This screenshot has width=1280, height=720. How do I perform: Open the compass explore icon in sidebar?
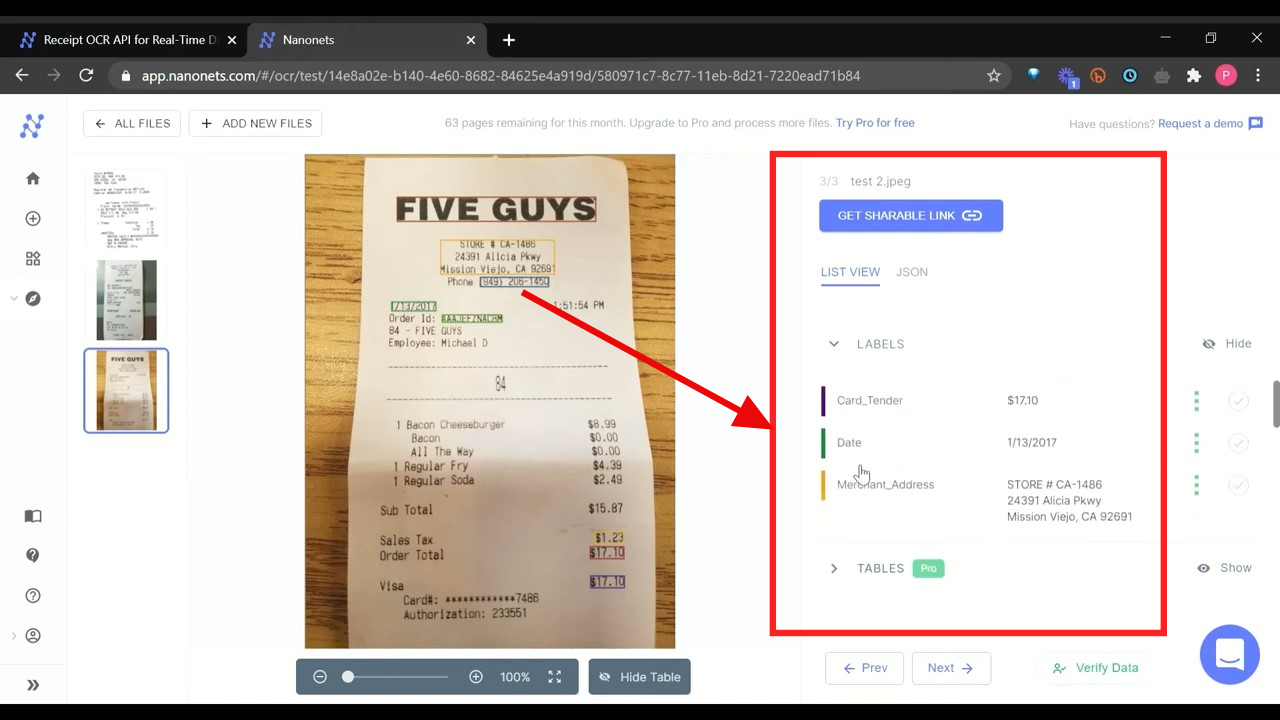[33, 299]
